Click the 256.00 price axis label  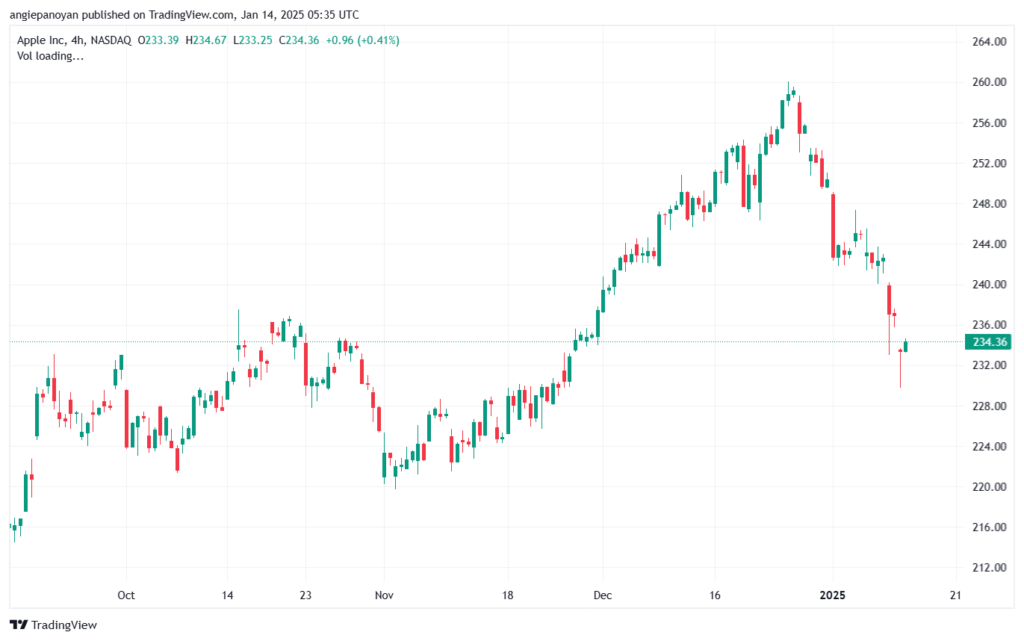(x=989, y=123)
